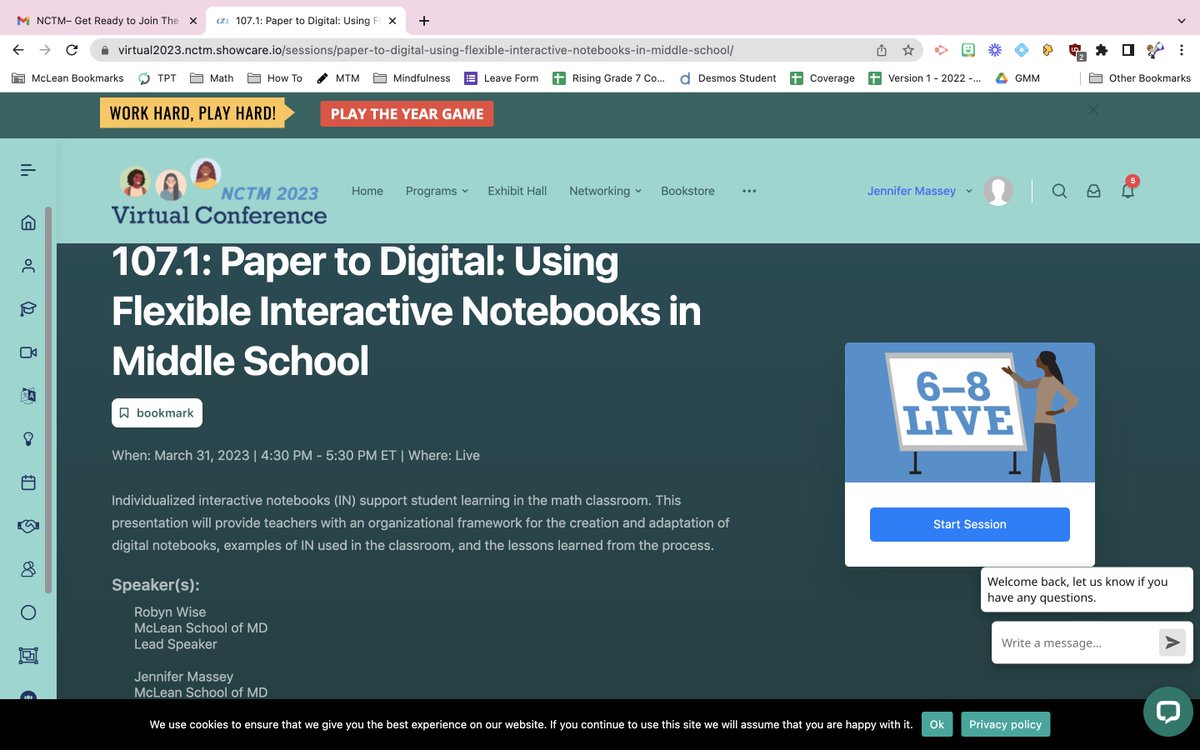
Task: Go to Home in conference navigation
Action: (367, 191)
